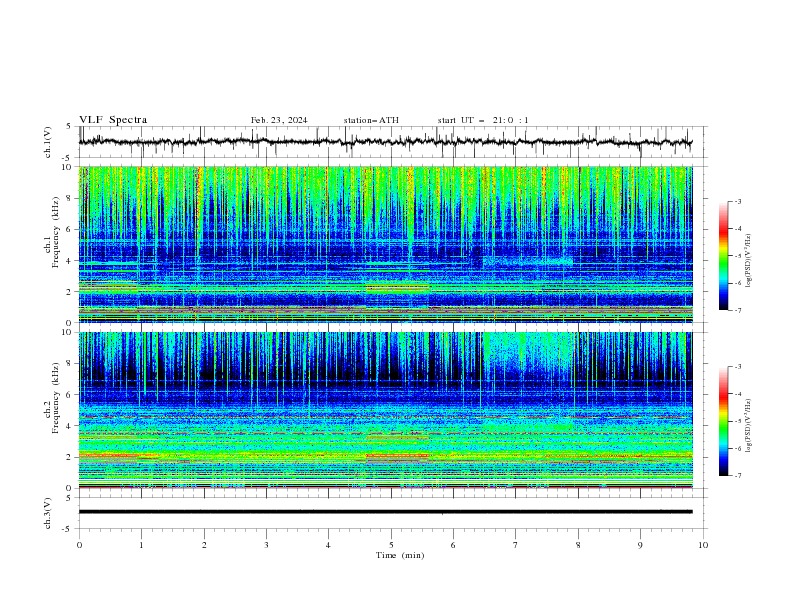Click the "VLF Spectra" title text
This screenshot has height=612, width=792.
coord(113,120)
